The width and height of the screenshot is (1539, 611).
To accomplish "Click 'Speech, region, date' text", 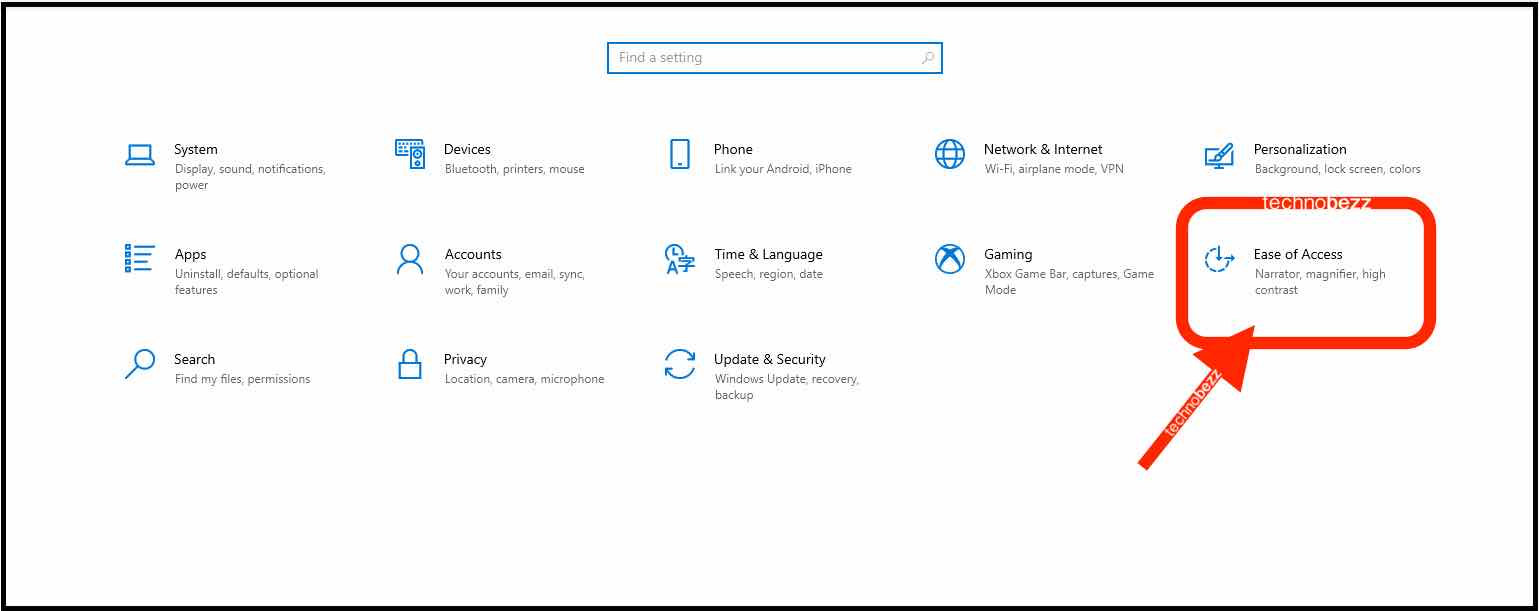I will (768, 274).
